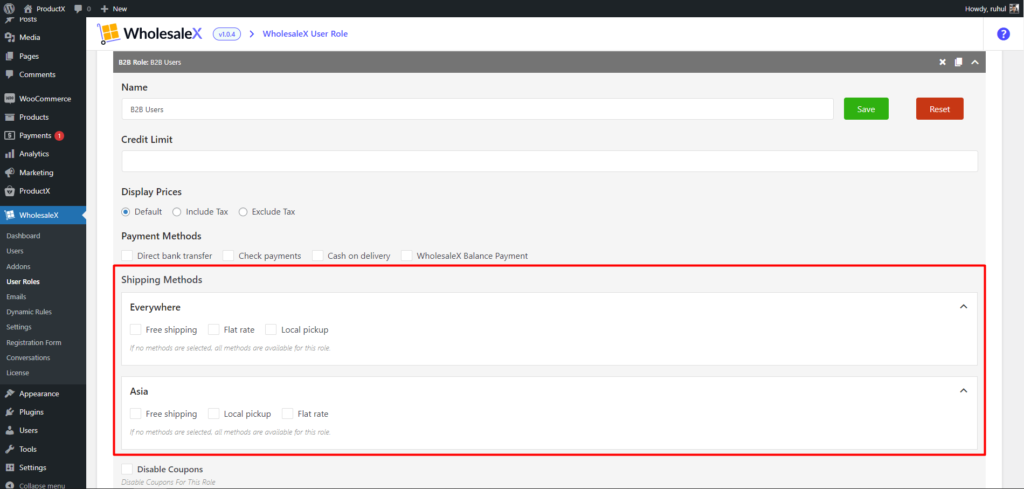Viewport: 1024px width, 489px height.
Task: Tick WholesaleX Balance Payment checkbox
Action: point(406,255)
